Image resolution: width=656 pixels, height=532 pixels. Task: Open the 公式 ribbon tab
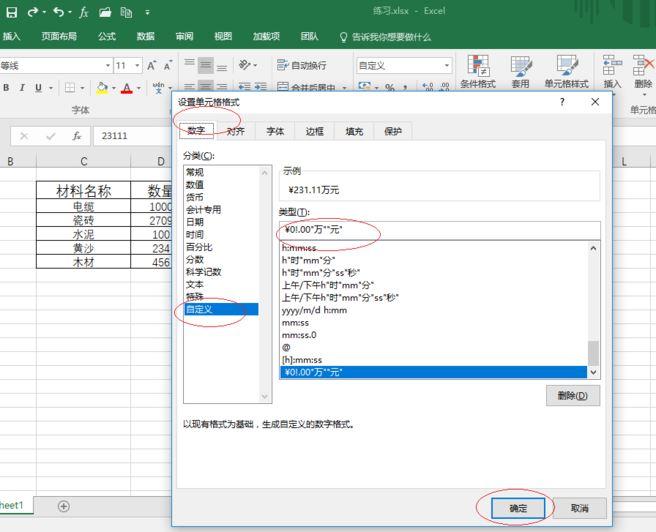click(107, 36)
